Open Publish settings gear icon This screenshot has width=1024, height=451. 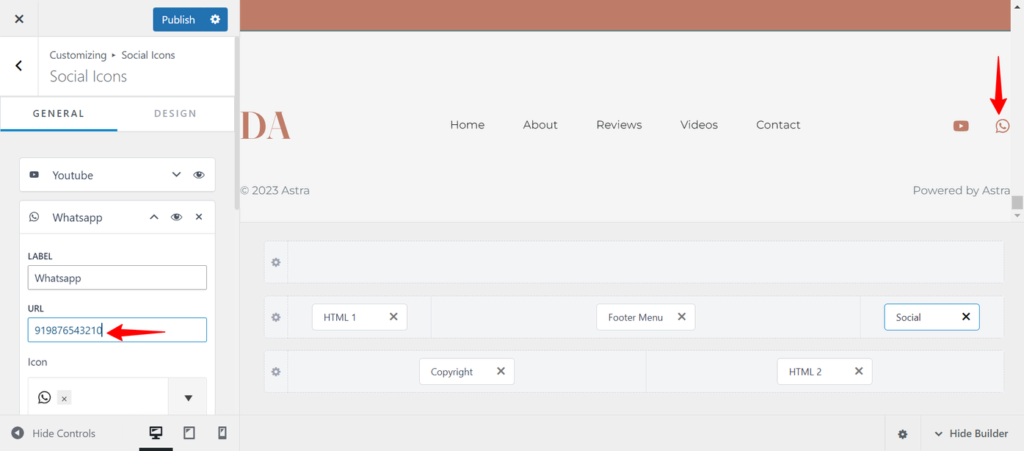pyautogui.click(x=215, y=19)
